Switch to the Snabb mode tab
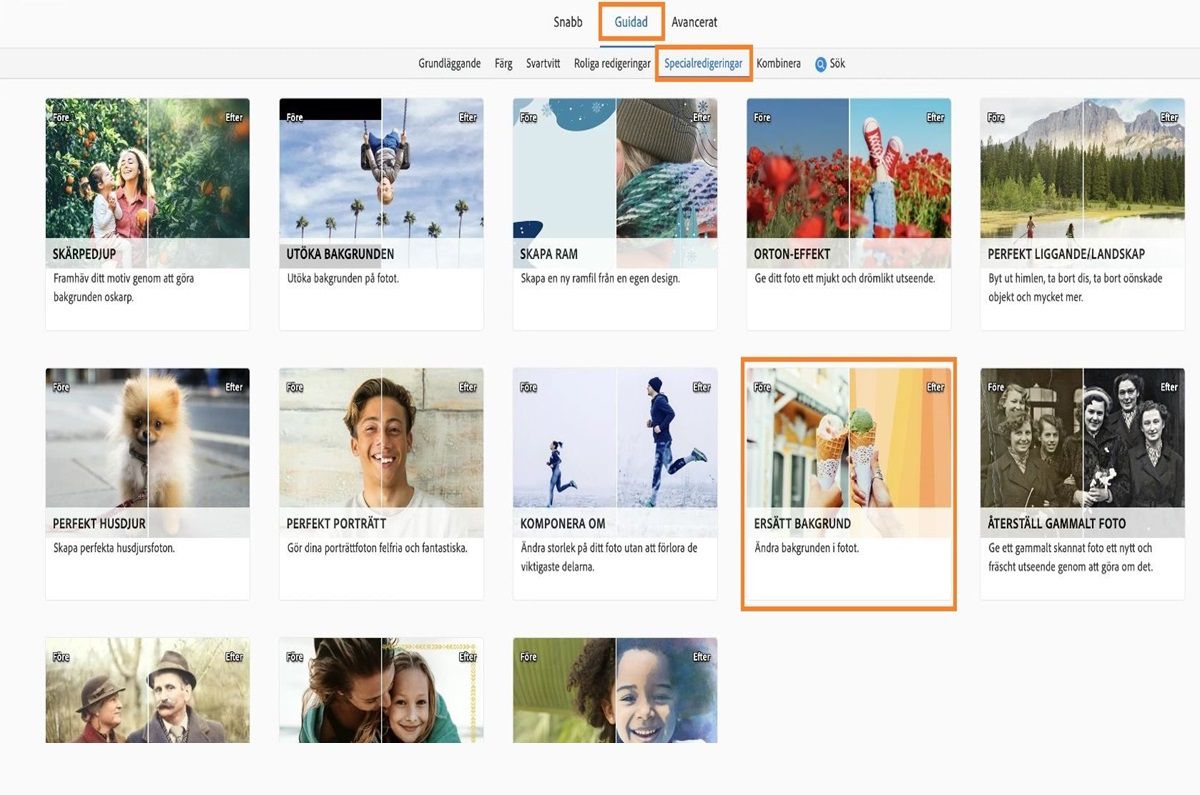 pos(568,22)
